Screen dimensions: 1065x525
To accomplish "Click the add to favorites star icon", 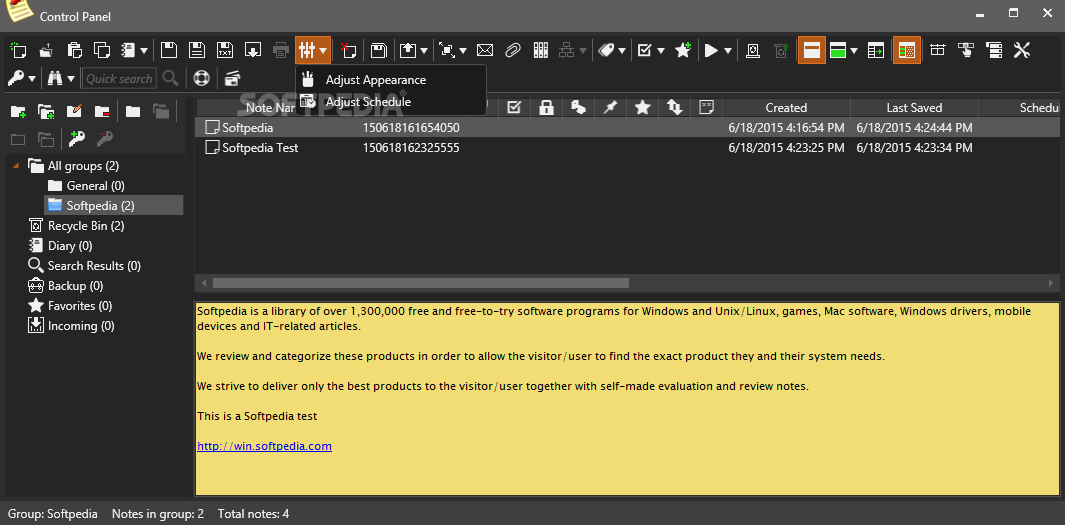I will click(683, 50).
